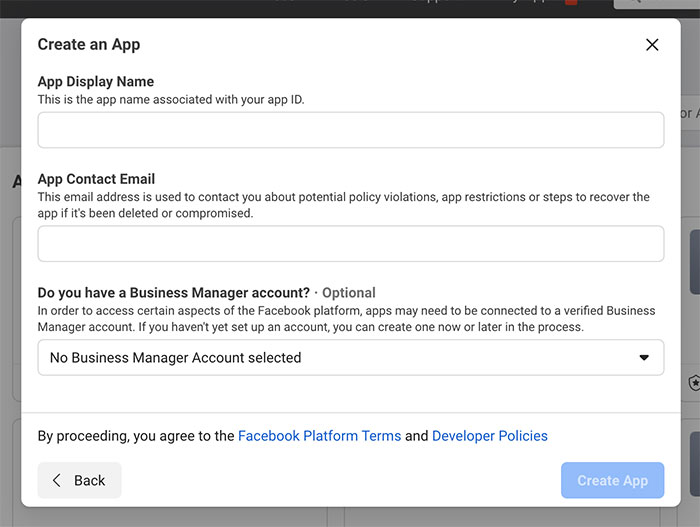Click the Business Manager account question label
The image size is (700, 527).
(x=173, y=293)
